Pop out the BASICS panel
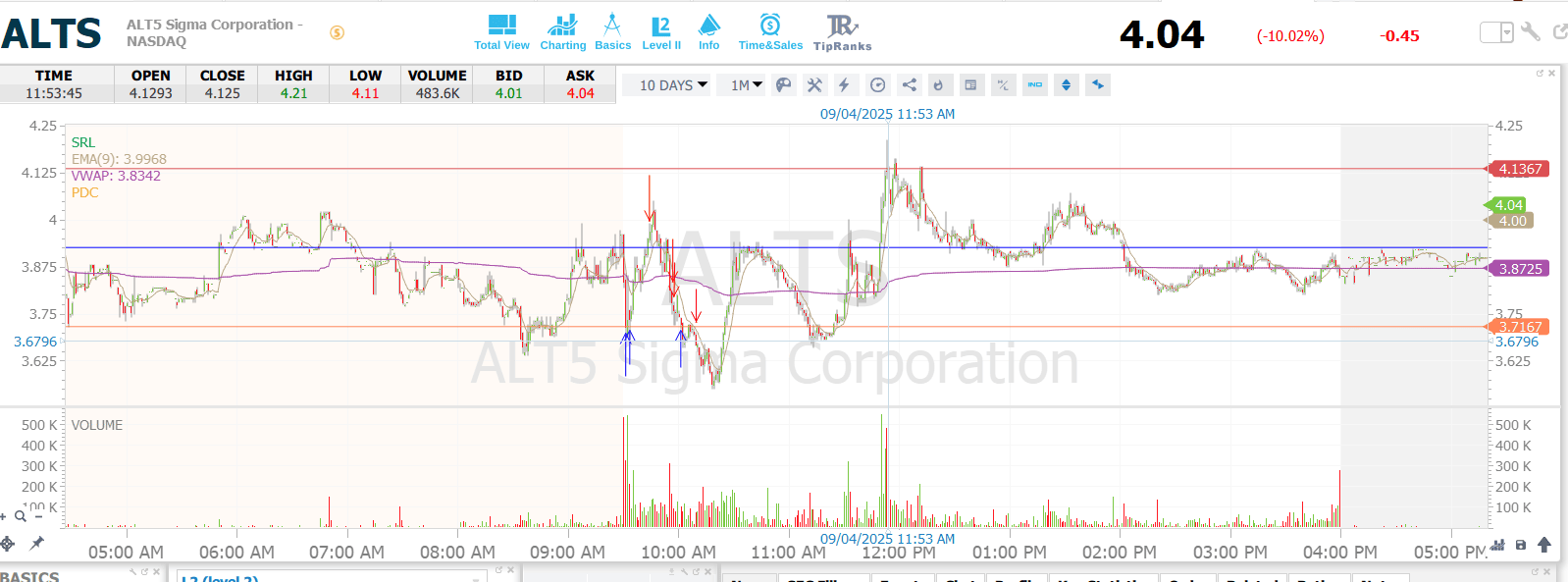 tap(143, 571)
